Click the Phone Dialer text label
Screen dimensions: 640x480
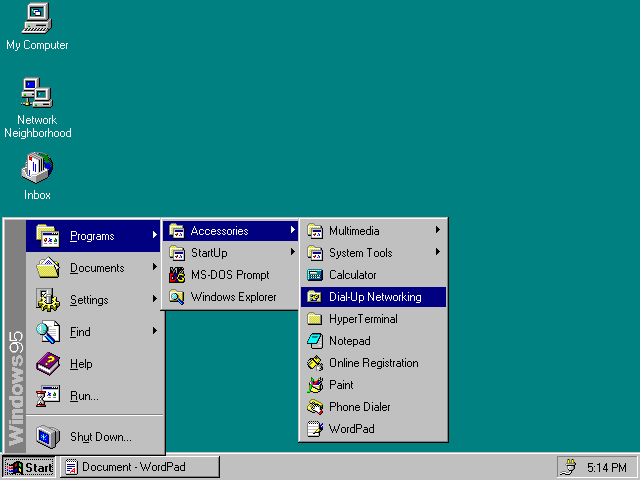[360, 407]
